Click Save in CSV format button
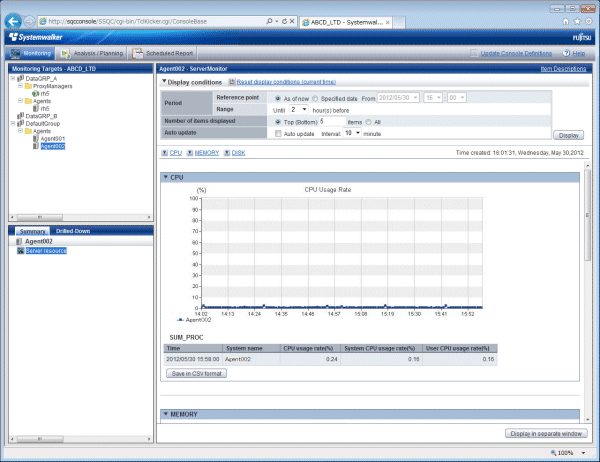 [196, 373]
